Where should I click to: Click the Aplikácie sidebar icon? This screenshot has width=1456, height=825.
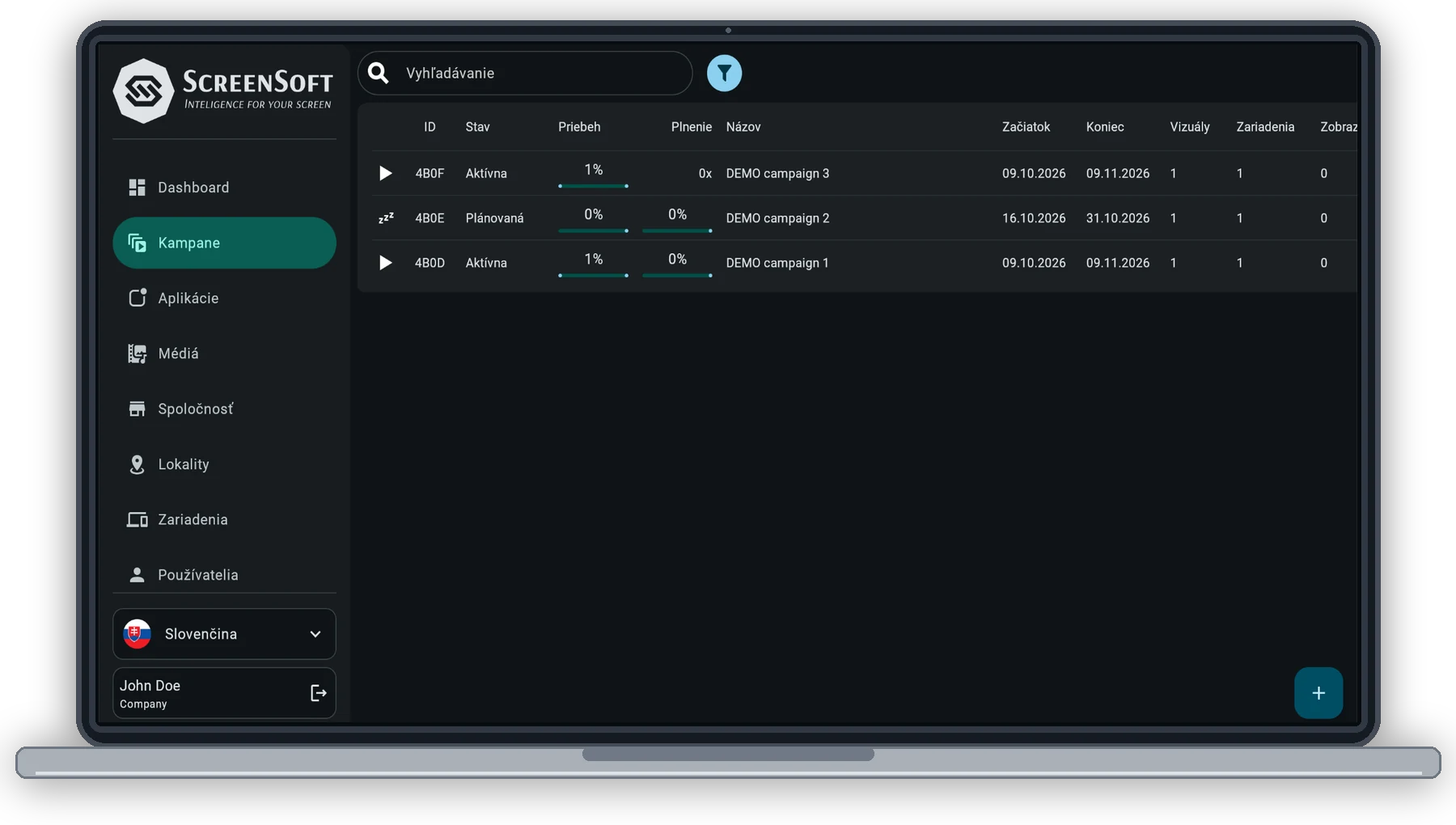point(138,298)
